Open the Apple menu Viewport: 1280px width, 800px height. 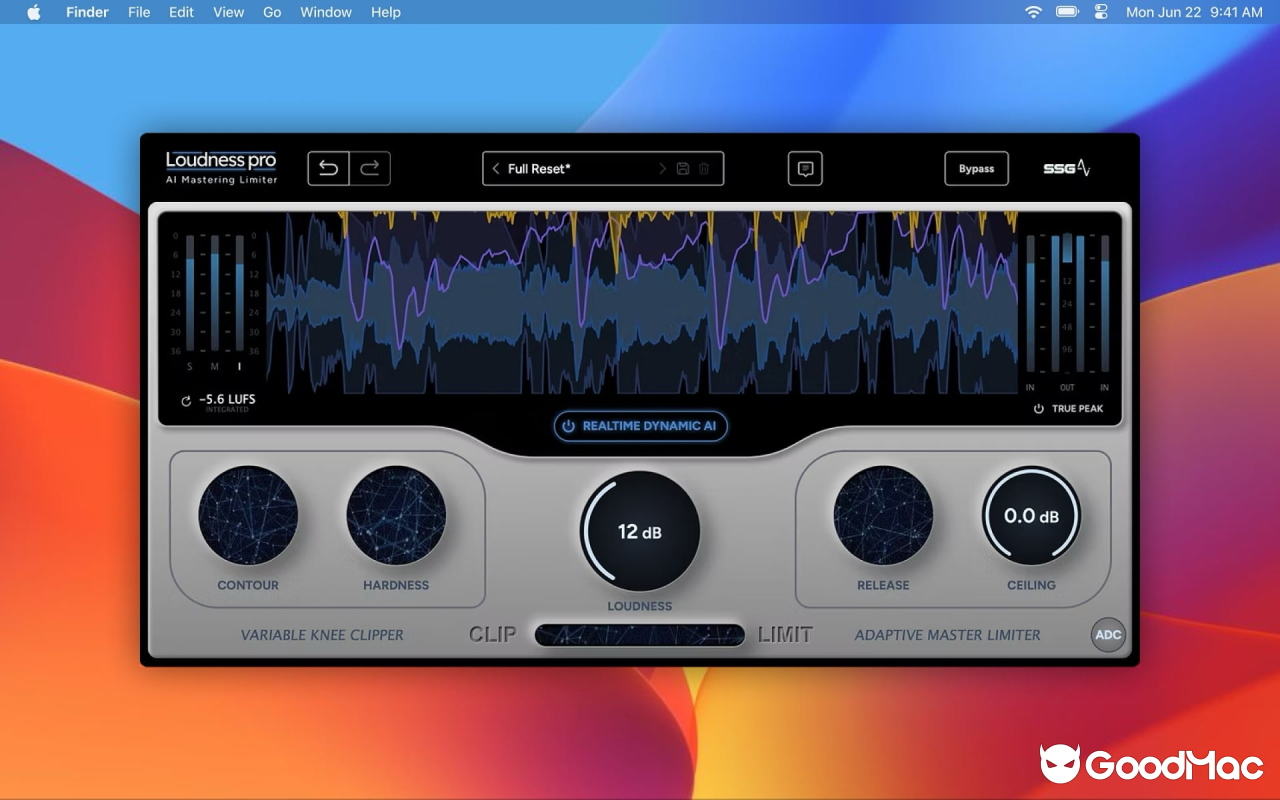pos(34,12)
